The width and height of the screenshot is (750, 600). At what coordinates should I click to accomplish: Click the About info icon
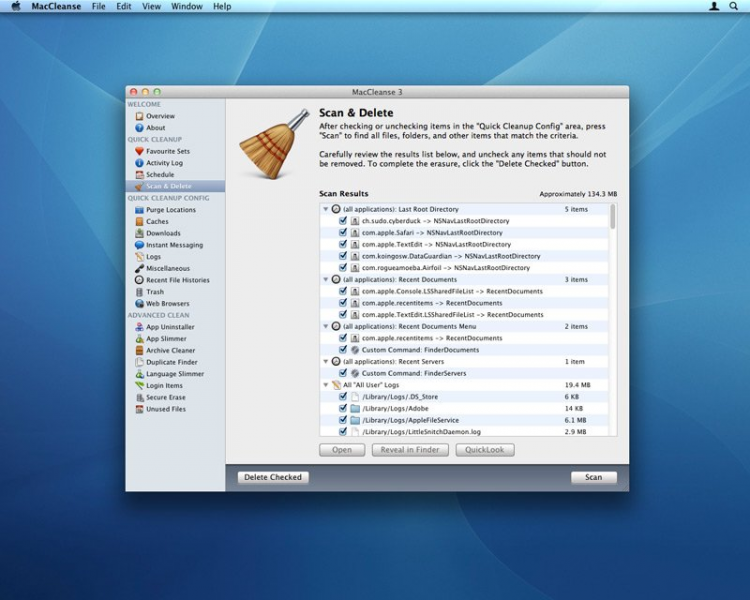[139, 128]
